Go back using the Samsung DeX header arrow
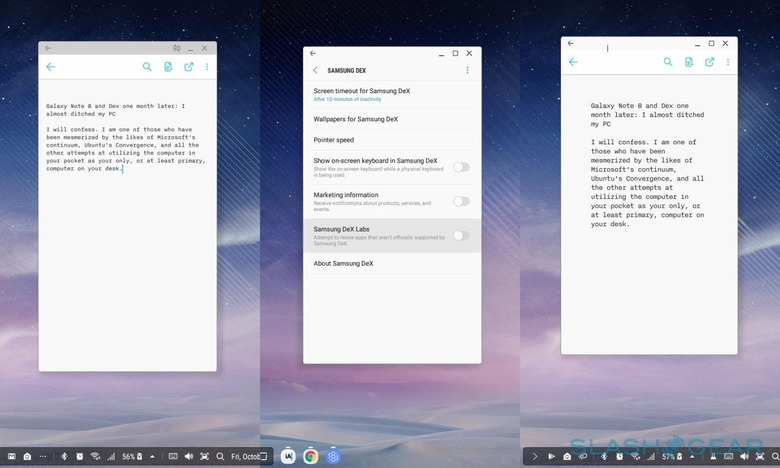 click(316, 71)
